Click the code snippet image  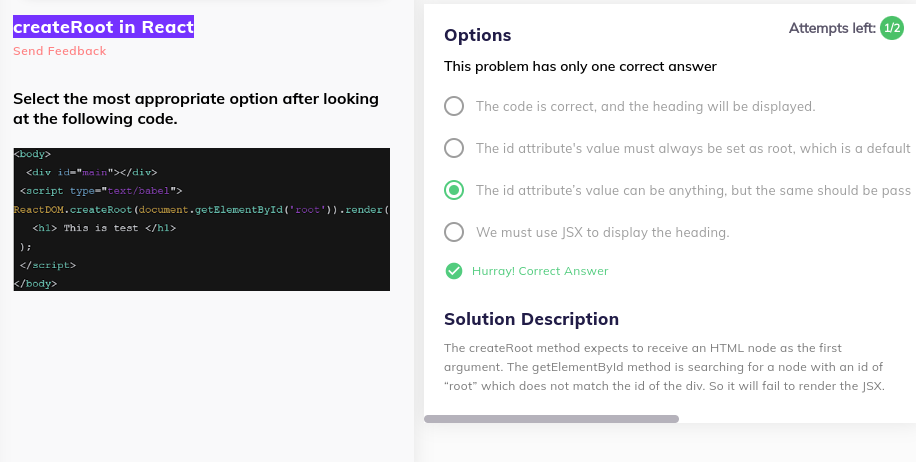[x=201, y=219]
